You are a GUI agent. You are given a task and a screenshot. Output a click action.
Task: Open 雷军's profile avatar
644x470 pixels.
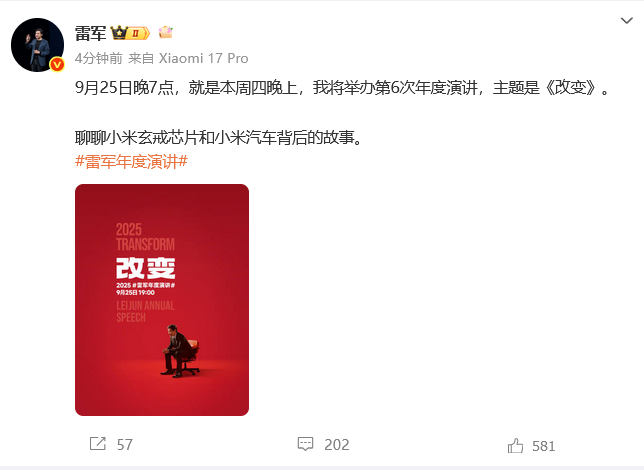coord(37,45)
